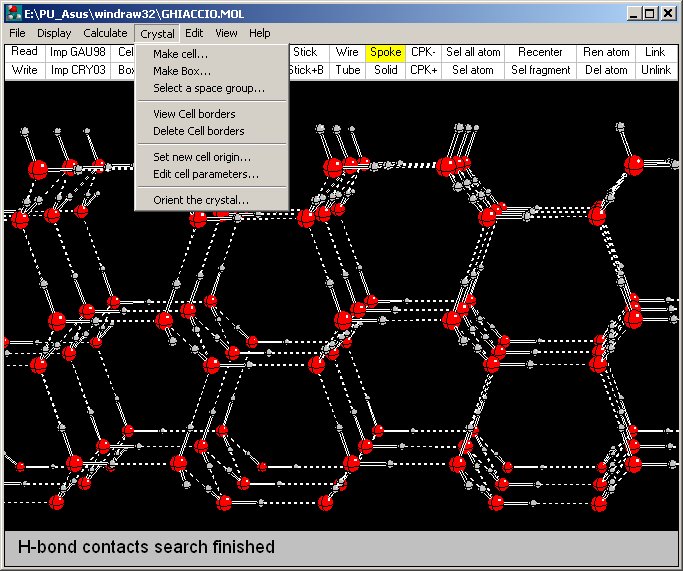Open the View menu

226,33
